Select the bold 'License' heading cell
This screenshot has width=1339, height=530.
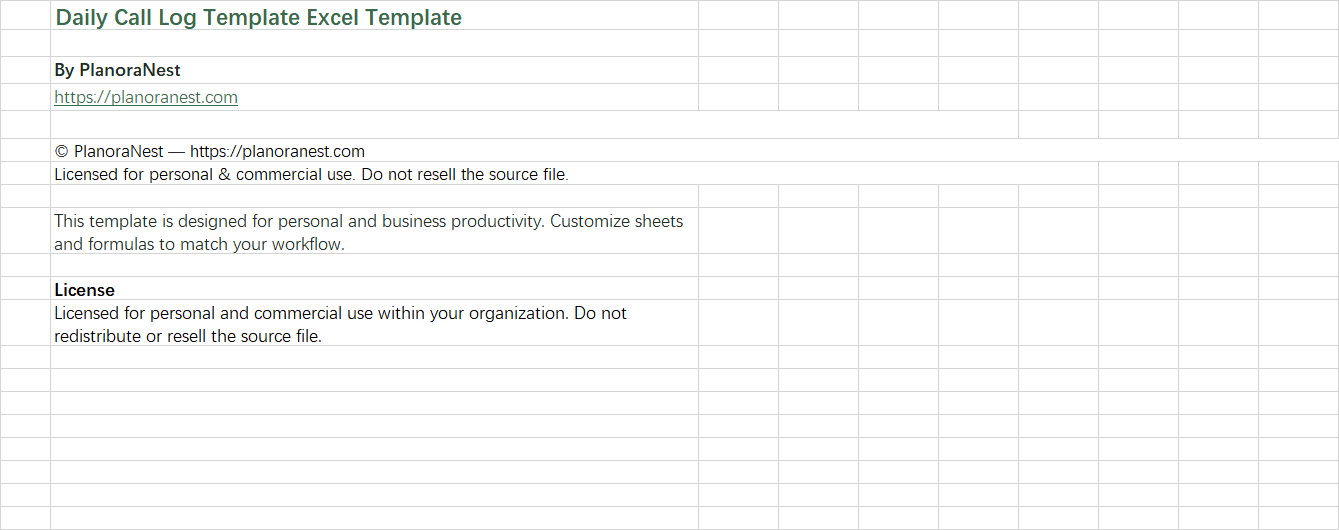(374, 289)
